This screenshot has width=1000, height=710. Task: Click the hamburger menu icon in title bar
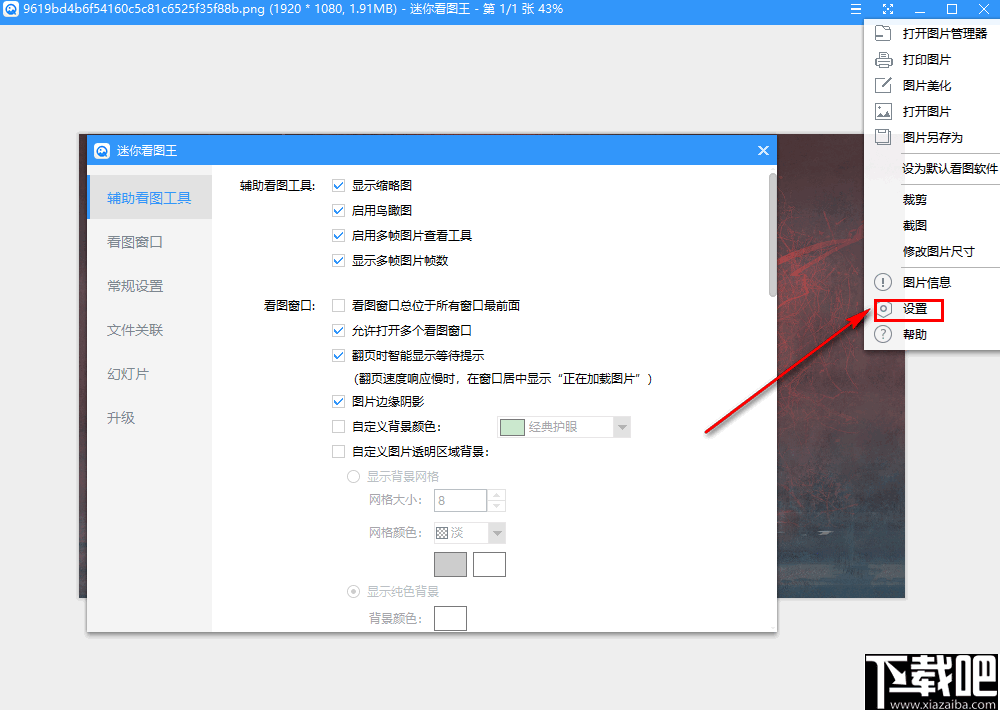click(x=856, y=9)
